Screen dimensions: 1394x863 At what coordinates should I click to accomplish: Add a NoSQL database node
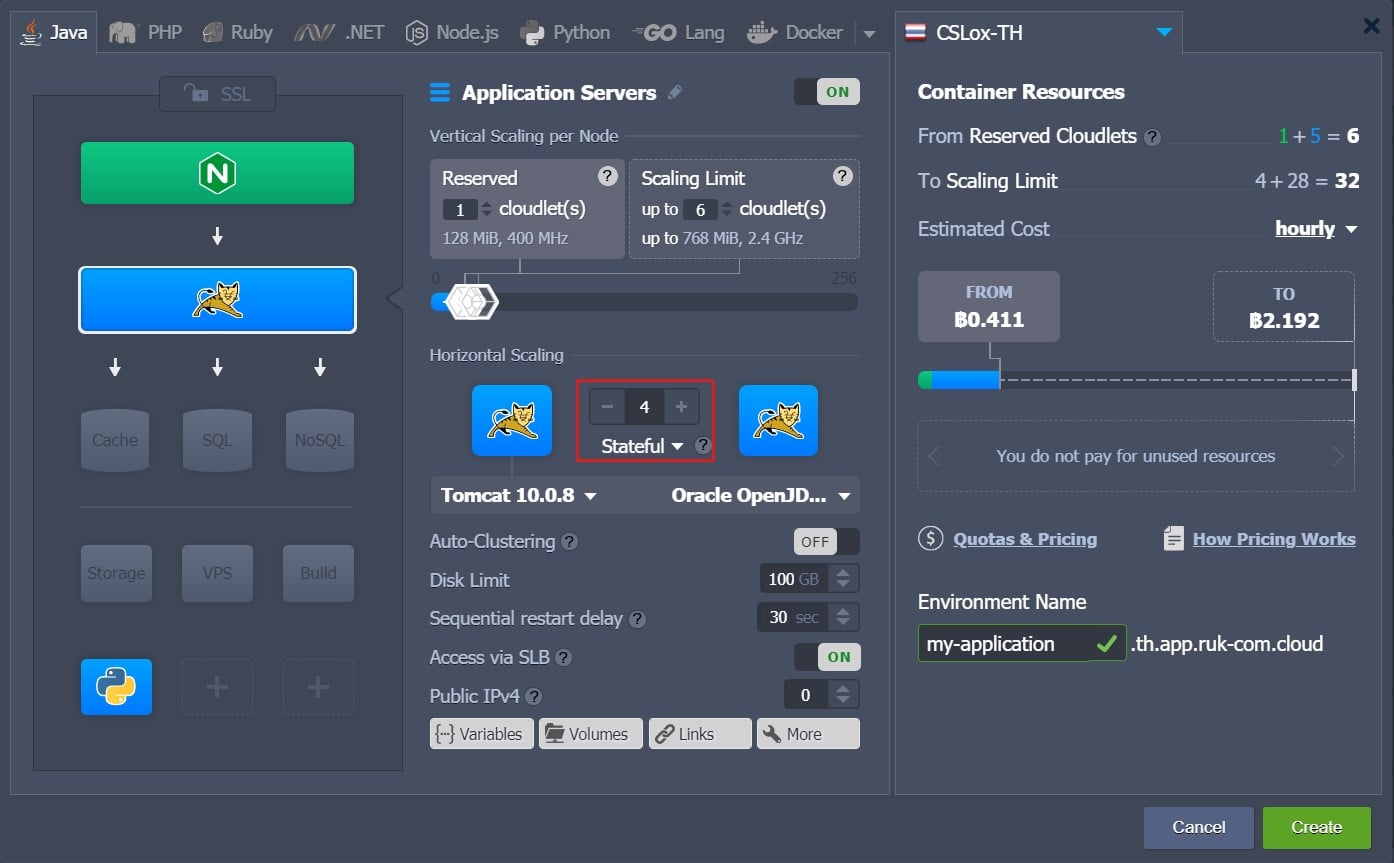coord(319,440)
